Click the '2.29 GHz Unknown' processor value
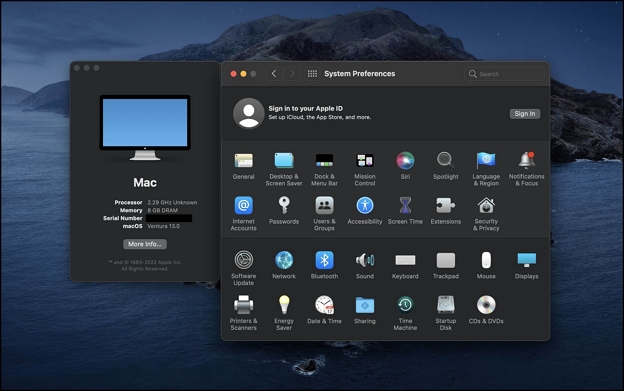 click(172, 202)
